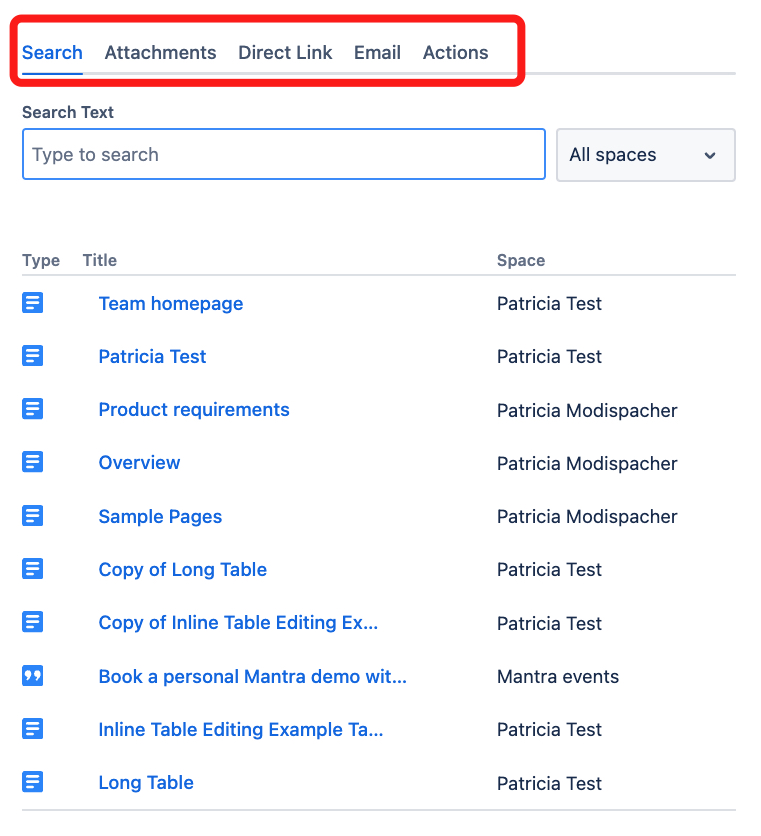Image resolution: width=761 pixels, height=836 pixels.
Task: Switch to the Attachments tab
Action: click(x=160, y=52)
